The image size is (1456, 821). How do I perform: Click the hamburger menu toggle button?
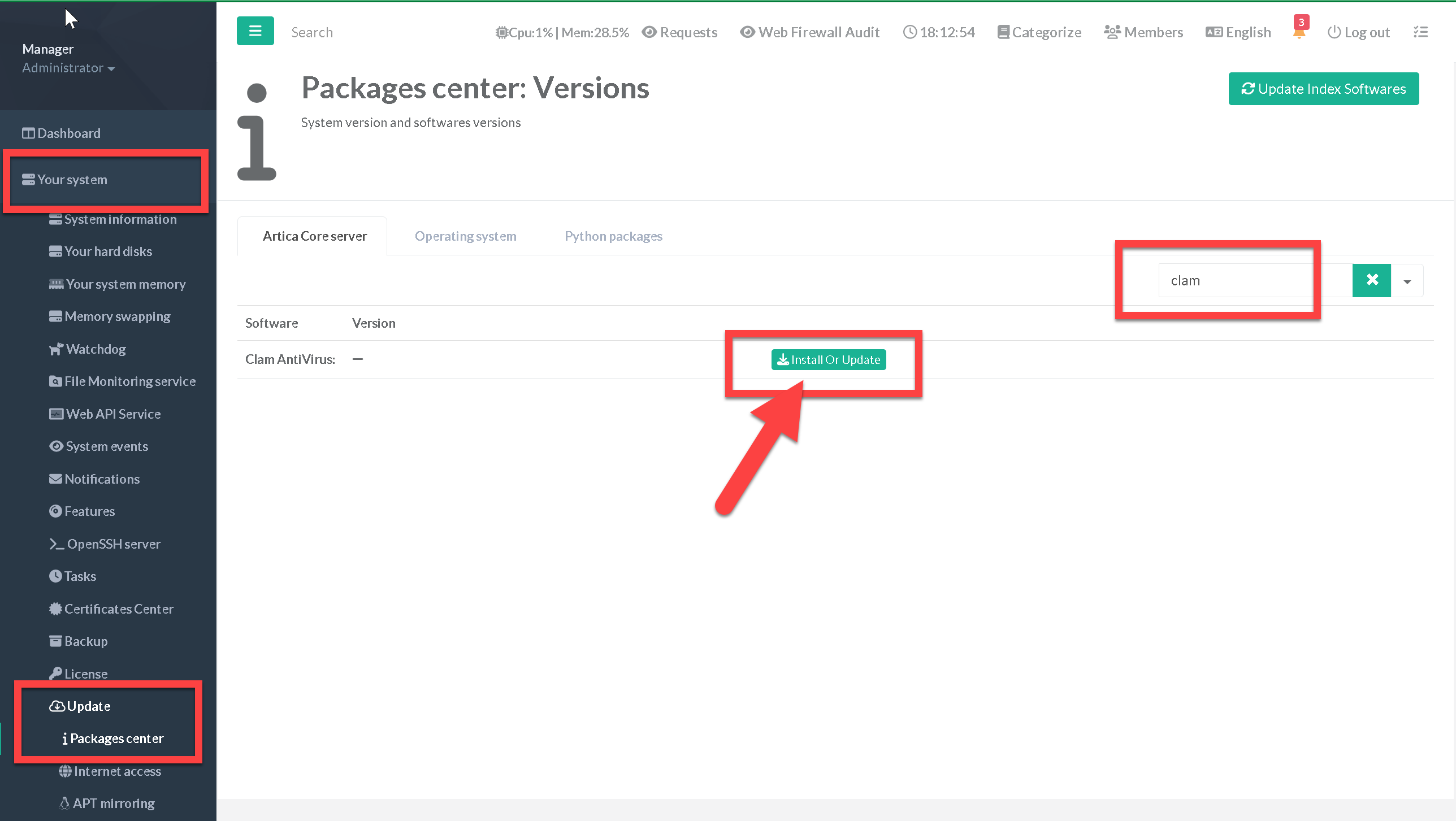point(255,31)
